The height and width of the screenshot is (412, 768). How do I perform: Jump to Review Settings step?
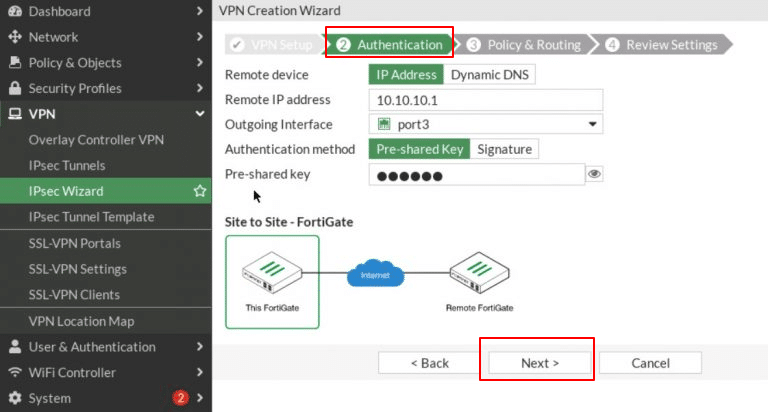coord(664,45)
